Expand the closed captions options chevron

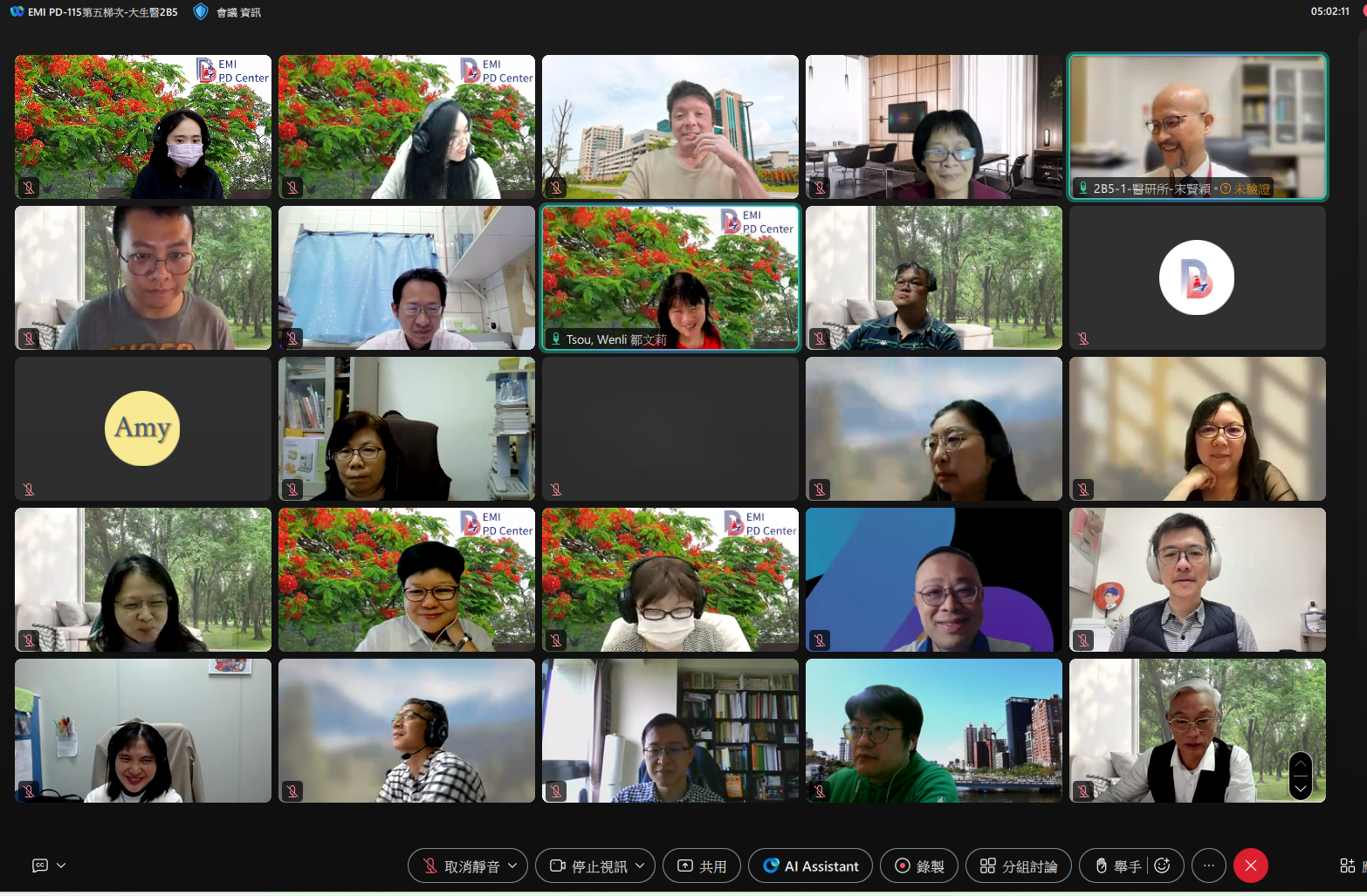click(61, 865)
